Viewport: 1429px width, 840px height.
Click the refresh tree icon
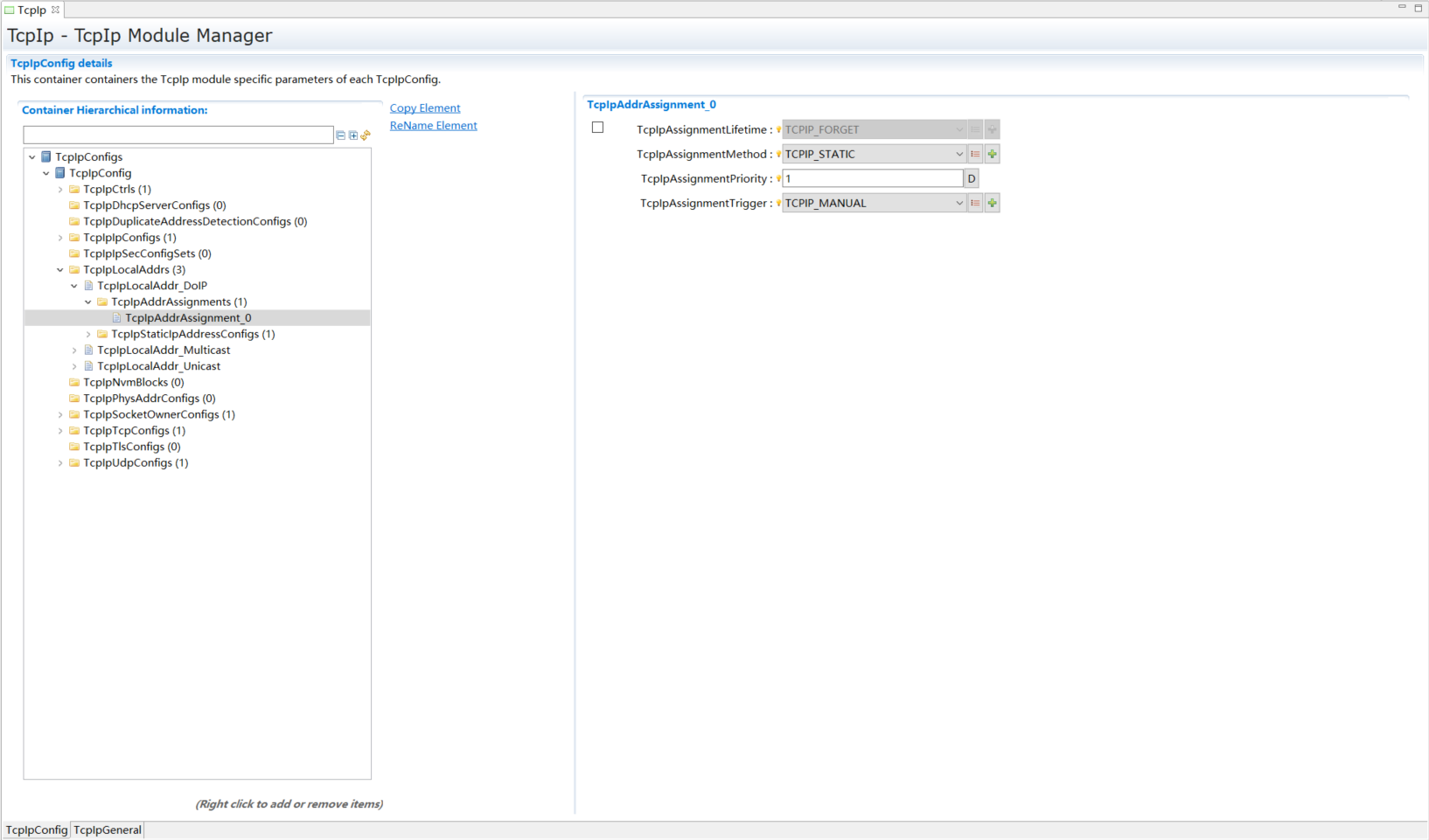tap(366, 135)
